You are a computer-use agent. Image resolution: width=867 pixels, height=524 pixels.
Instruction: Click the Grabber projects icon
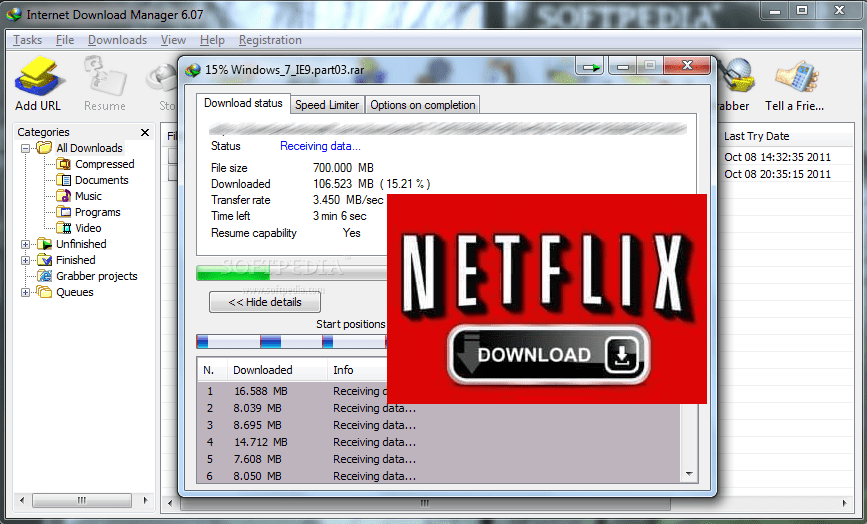[44, 276]
